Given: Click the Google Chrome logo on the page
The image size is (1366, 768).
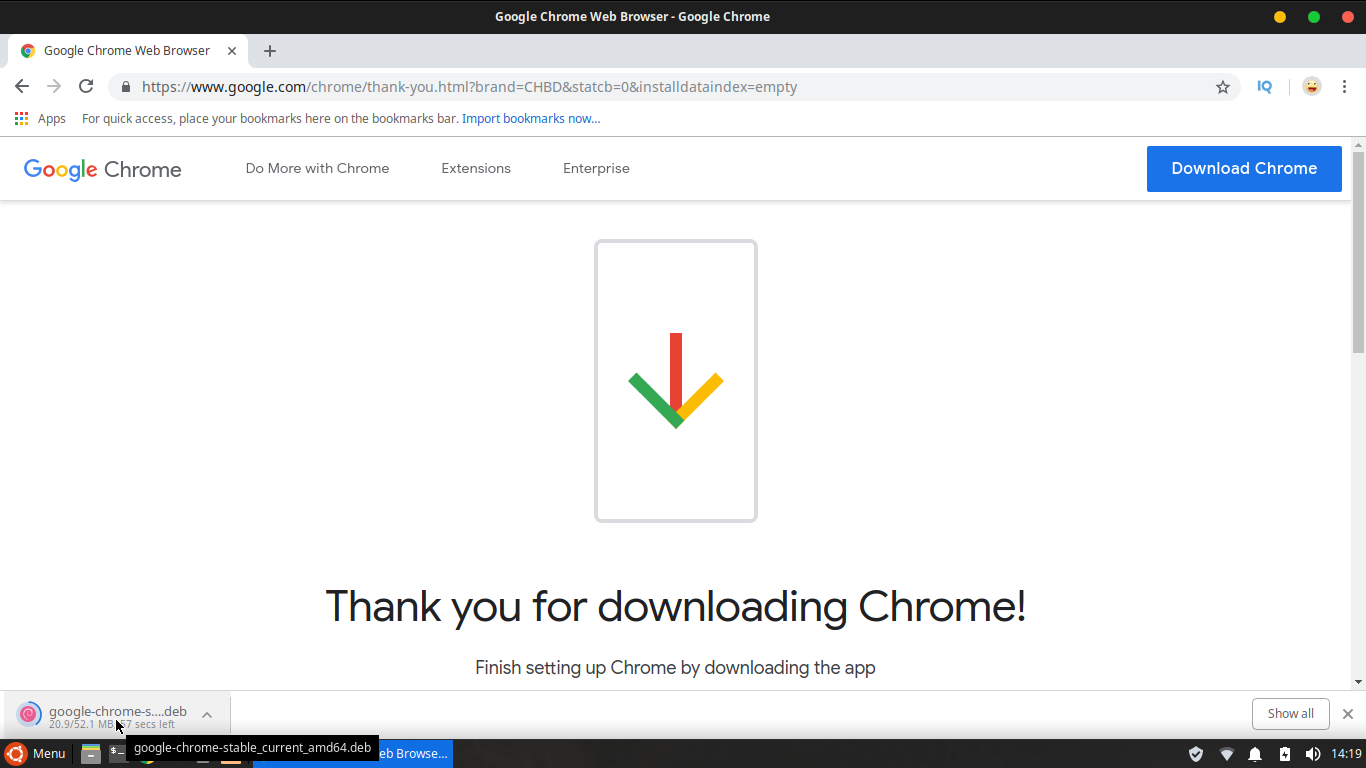Looking at the screenshot, I should point(103,169).
